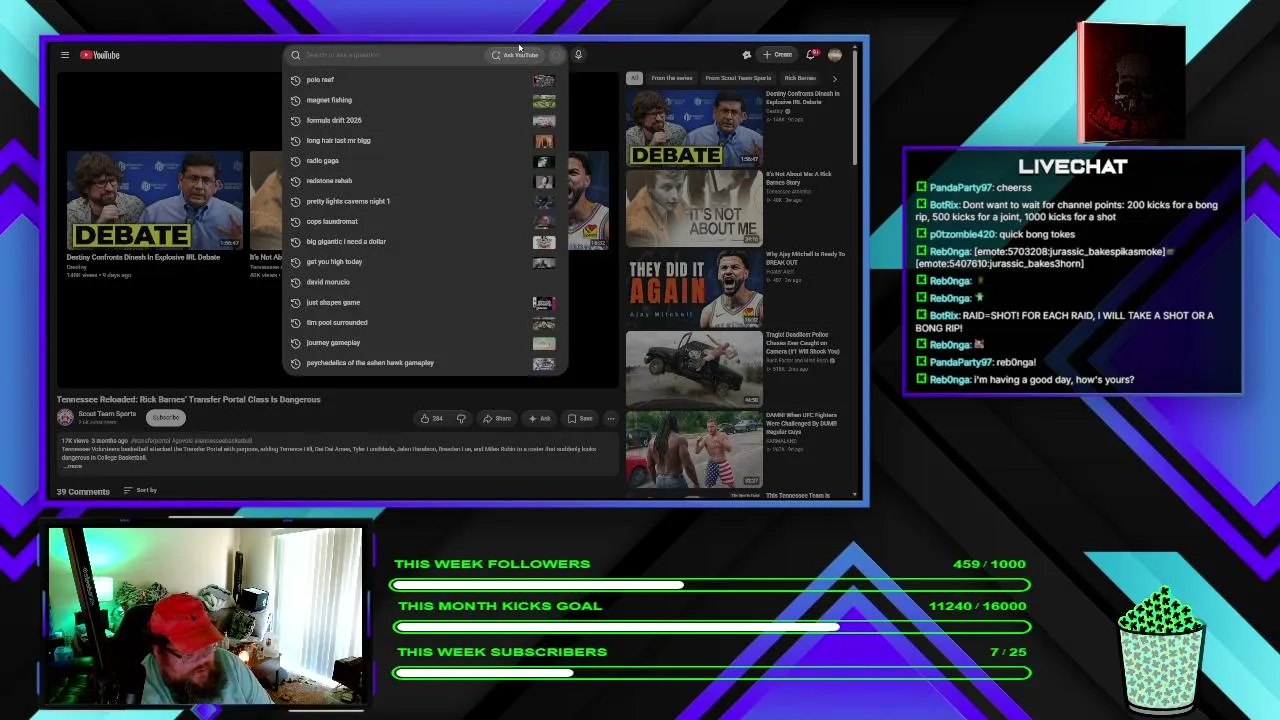Open the Sort by comments dropdown

pos(140,490)
